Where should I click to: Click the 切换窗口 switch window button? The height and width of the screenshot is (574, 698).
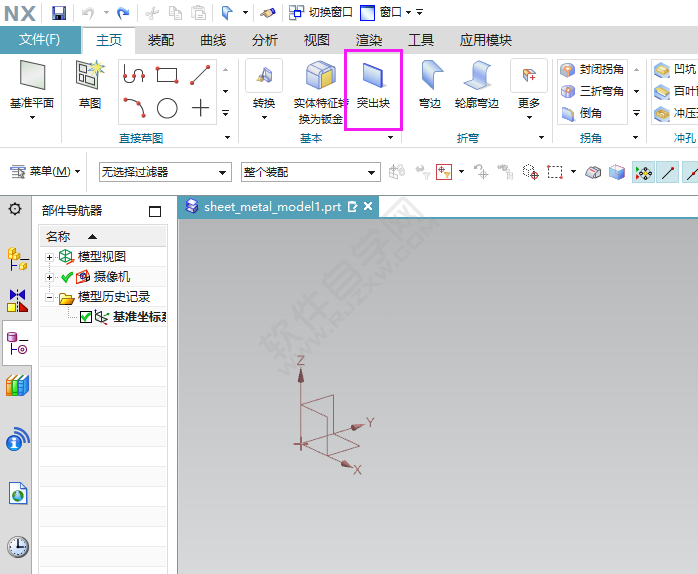point(321,12)
